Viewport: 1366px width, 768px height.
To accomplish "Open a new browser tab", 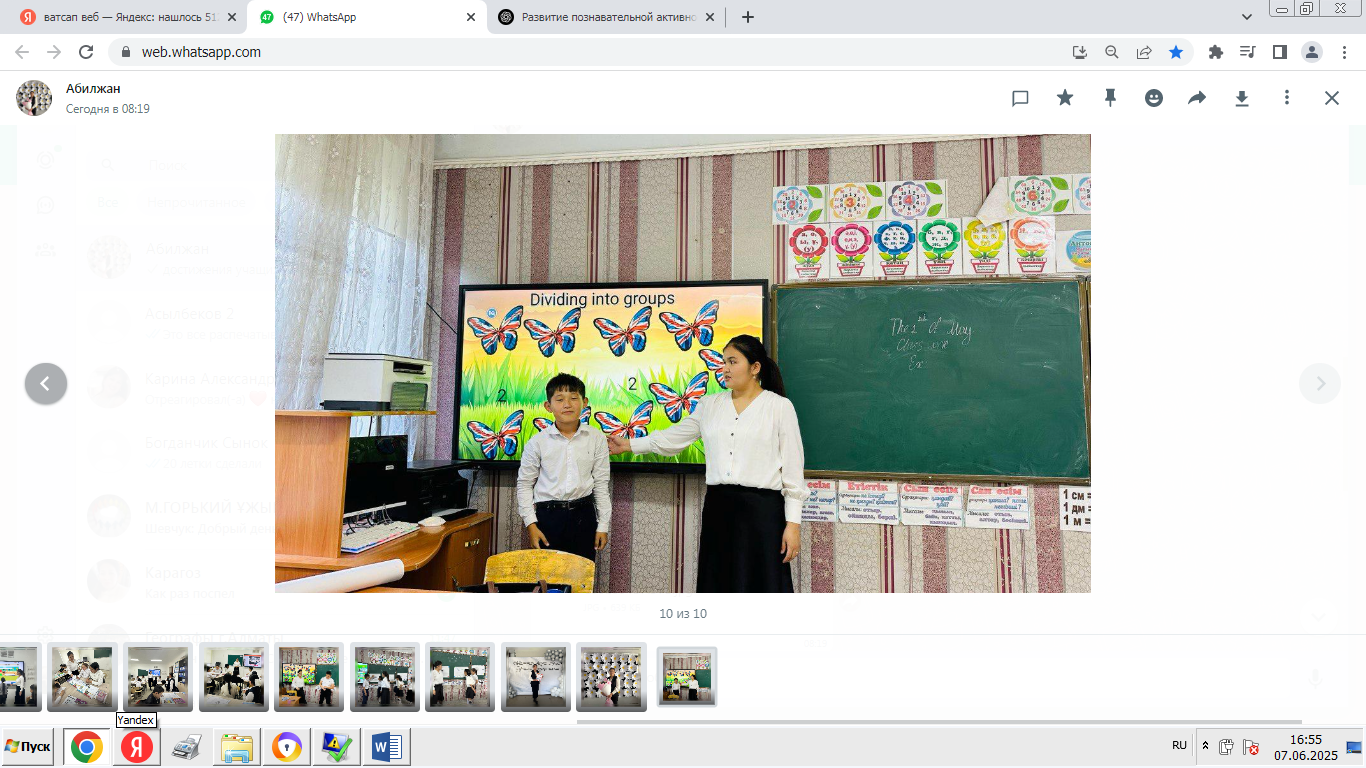I will click(x=748, y=17).
